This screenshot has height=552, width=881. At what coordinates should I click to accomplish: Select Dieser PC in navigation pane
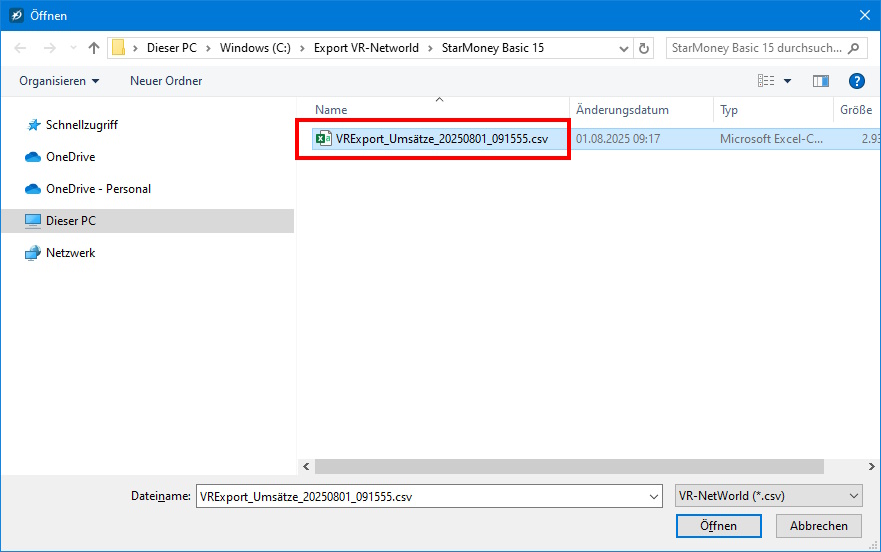[x=147, y=221]
